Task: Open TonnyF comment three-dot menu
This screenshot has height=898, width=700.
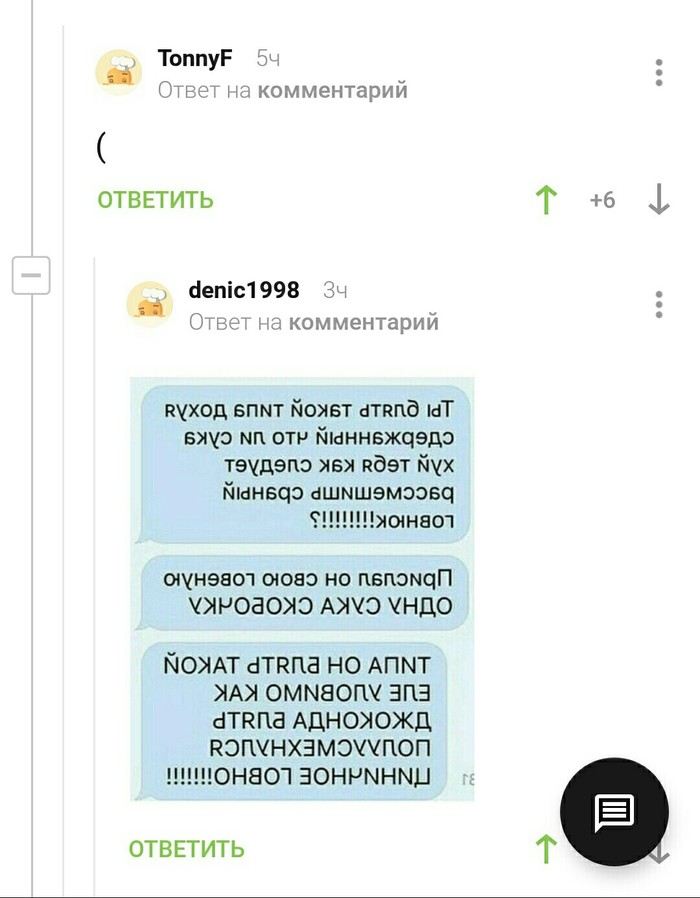Action: pyautogui.click(x=659, y=73)
